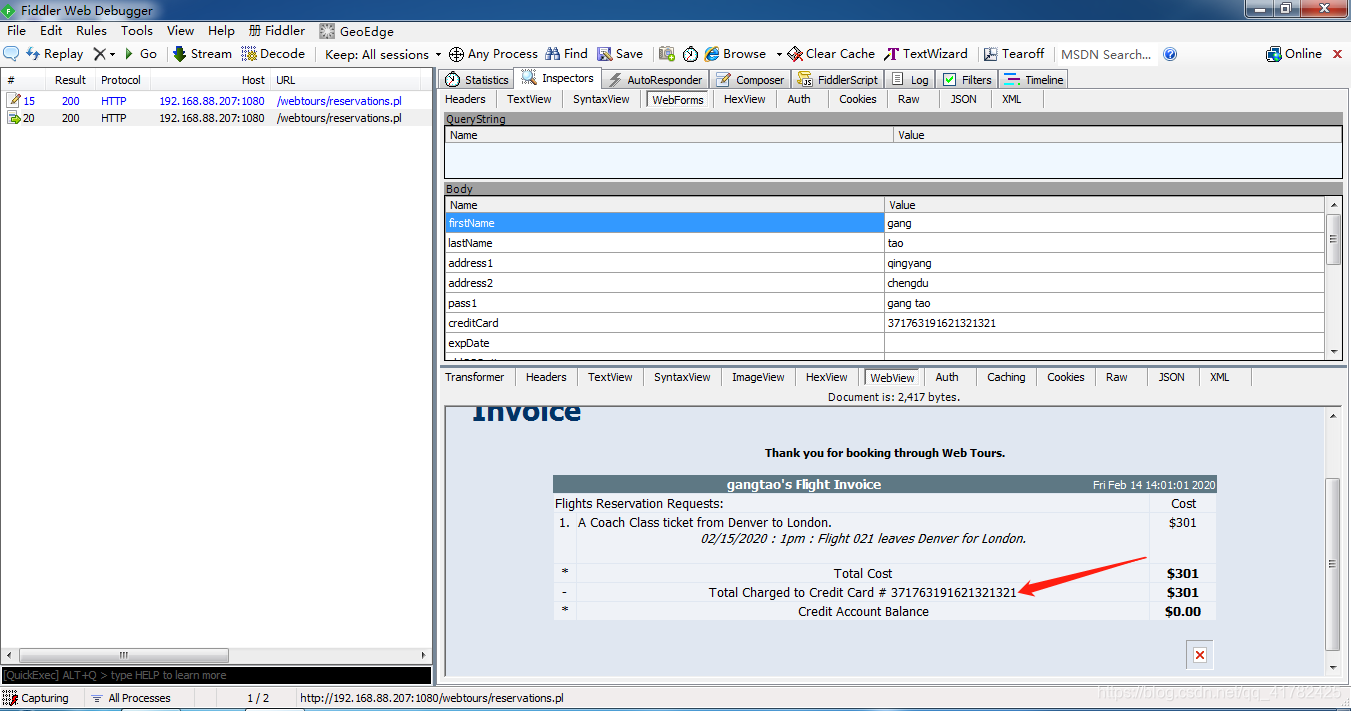Open the View menu
Viewport: 1351px width, 711px height.
(x=181, y=31)
